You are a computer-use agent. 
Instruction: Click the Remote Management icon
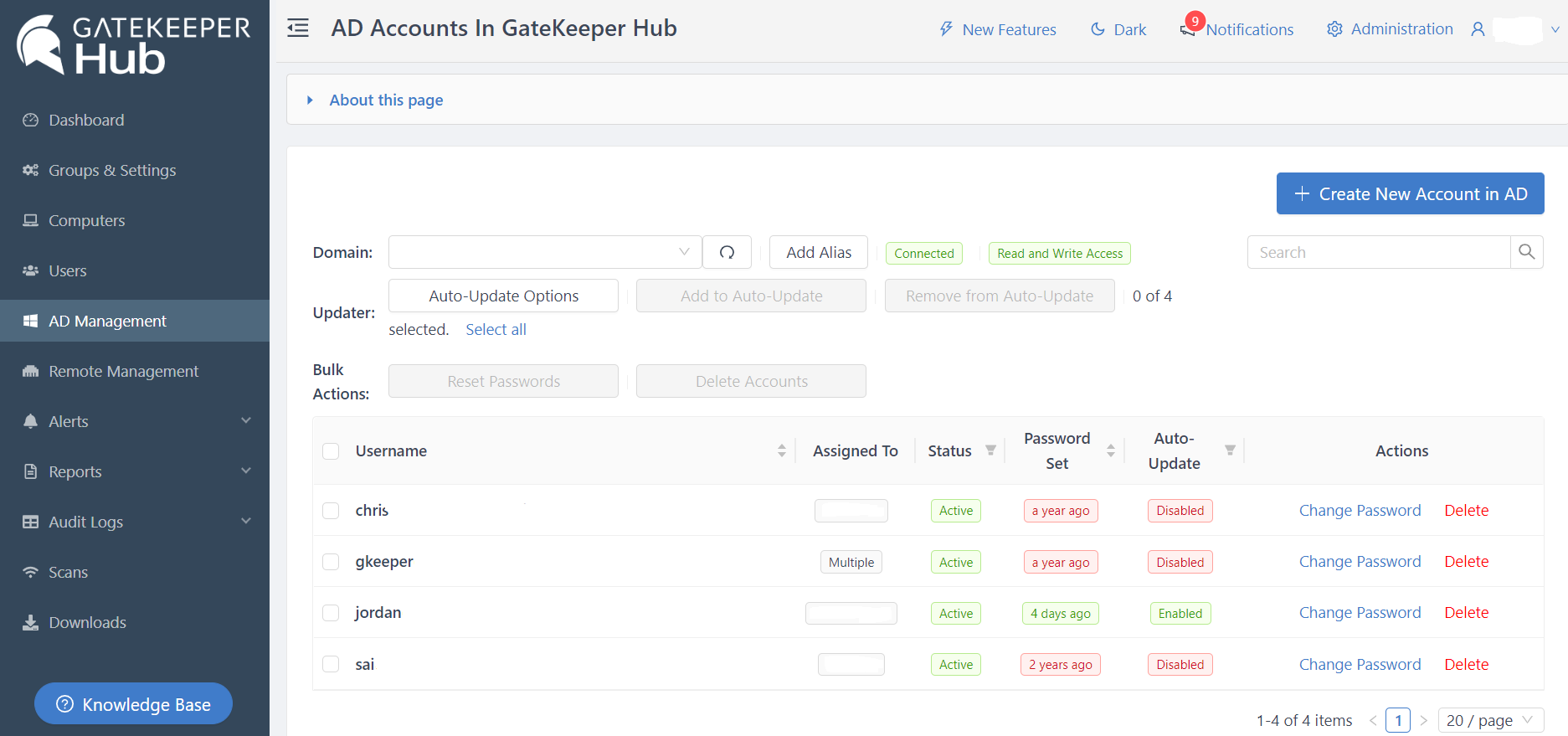[x=31, y=371]
